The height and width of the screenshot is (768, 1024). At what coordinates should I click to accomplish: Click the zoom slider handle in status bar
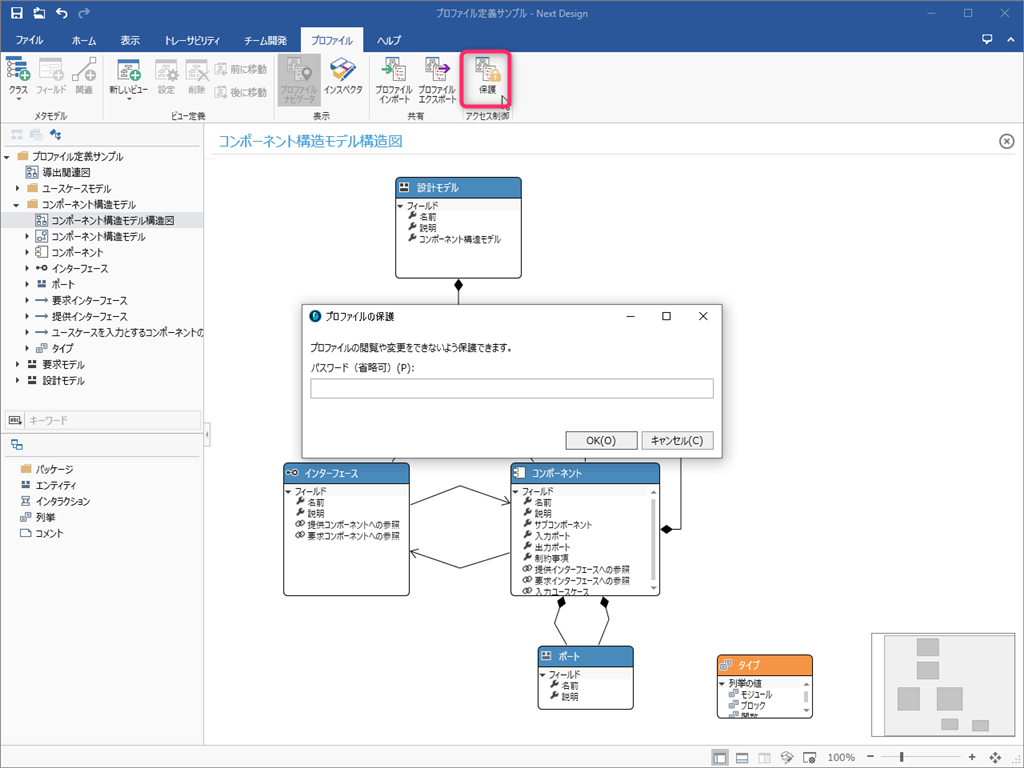[902, 757]
